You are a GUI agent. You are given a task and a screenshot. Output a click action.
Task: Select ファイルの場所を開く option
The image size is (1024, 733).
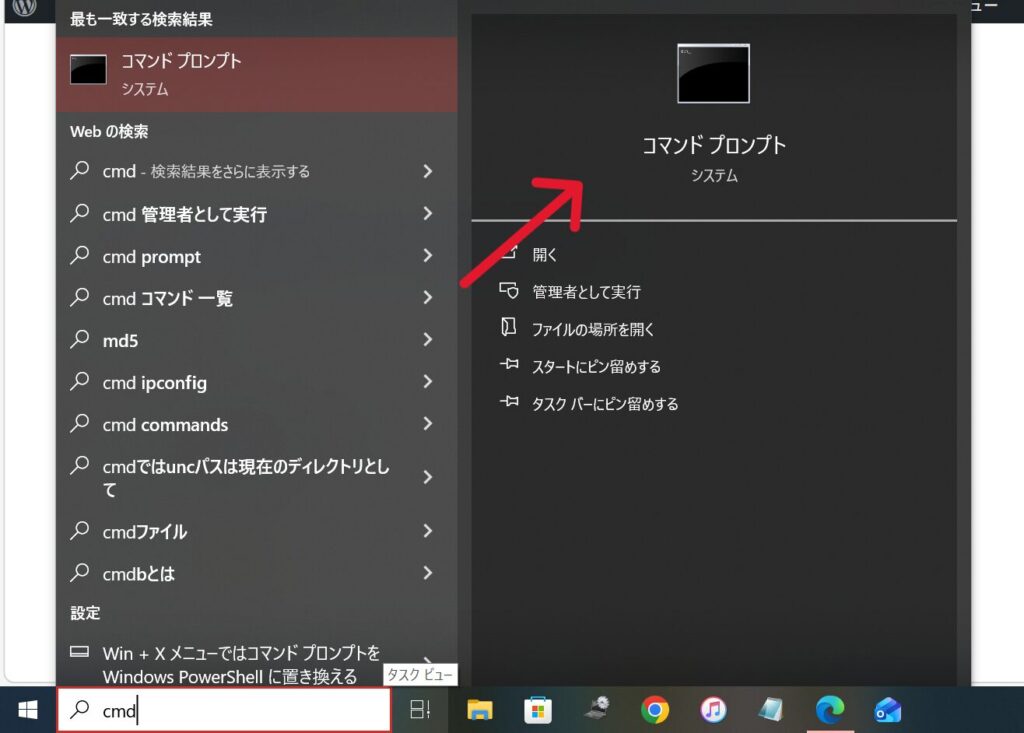click(593, 329)
